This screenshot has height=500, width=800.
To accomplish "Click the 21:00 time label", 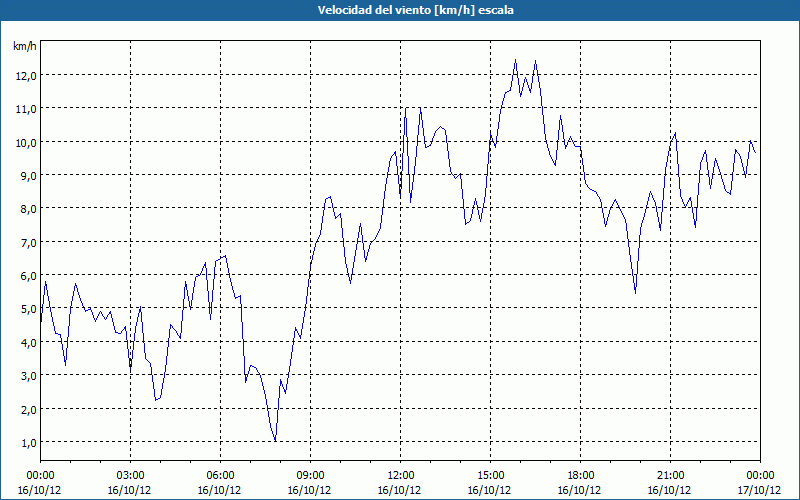I will pos(670,476).
